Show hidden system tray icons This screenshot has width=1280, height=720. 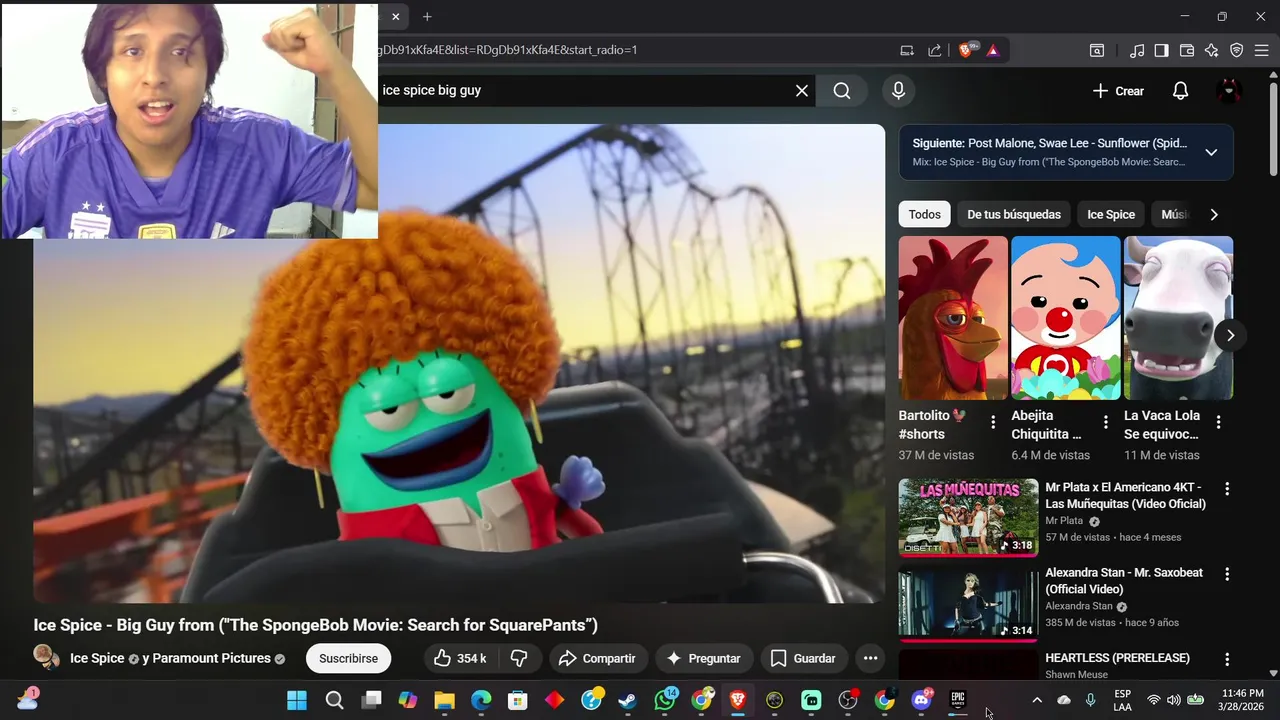click(x=1037, y=700)
